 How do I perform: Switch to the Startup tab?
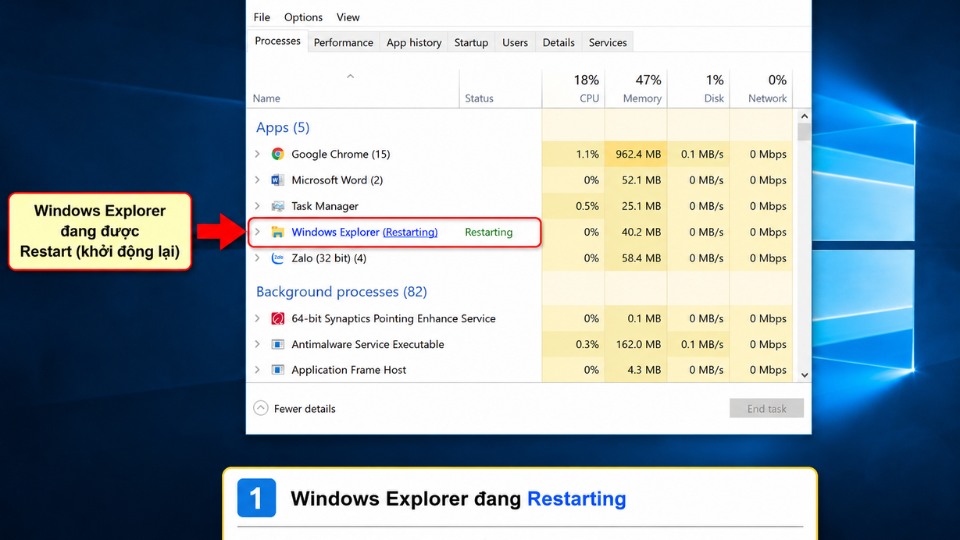[471, 42]
